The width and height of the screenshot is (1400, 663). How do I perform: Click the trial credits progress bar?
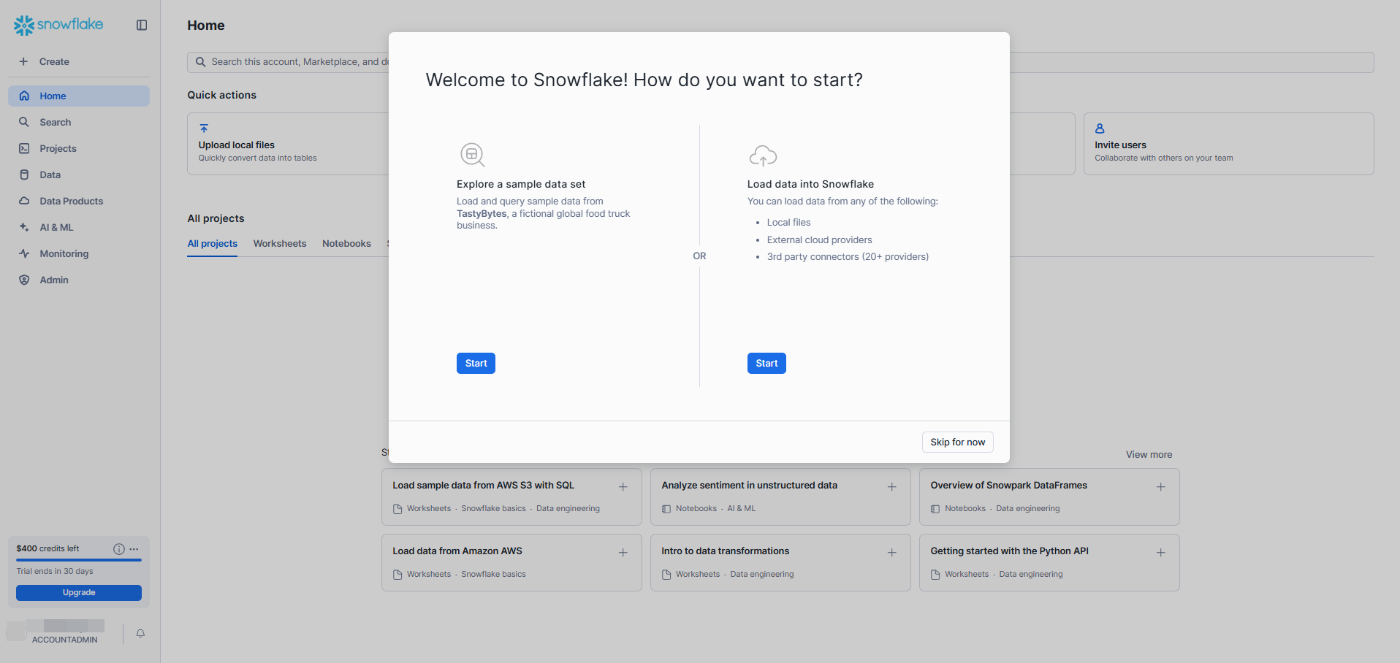79,560
